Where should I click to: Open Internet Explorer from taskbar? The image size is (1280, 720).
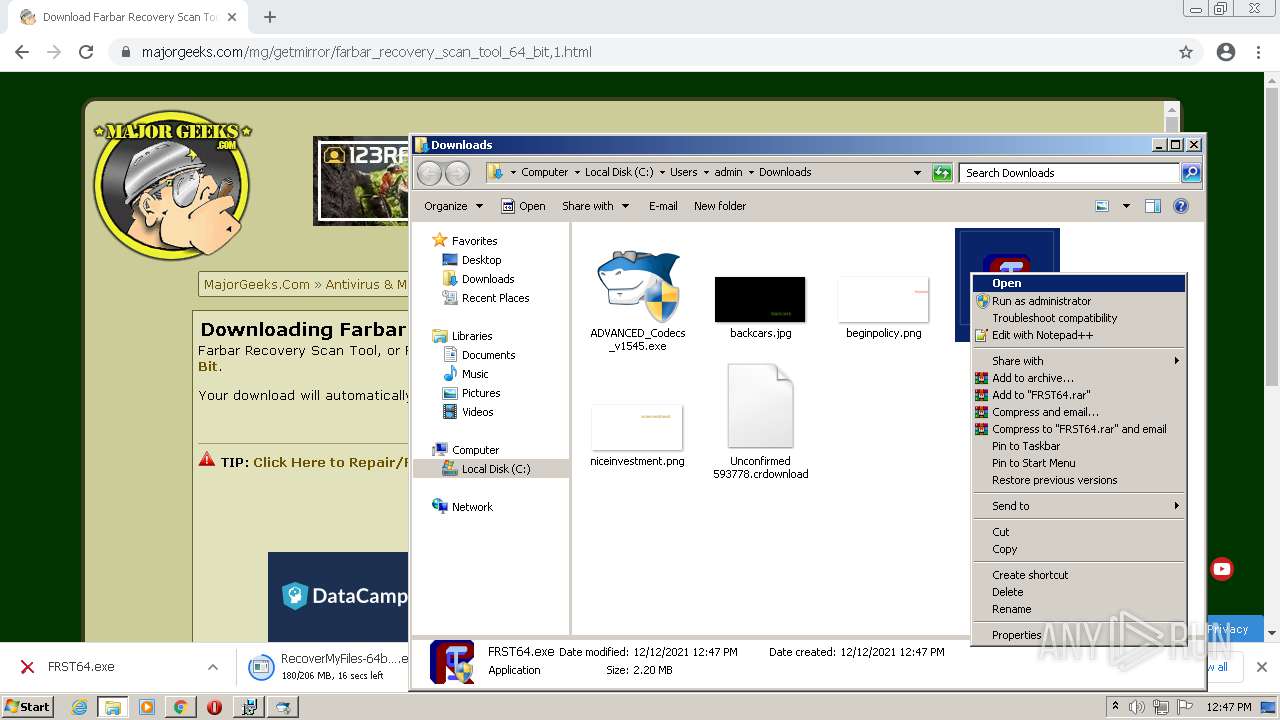click(x=79, y=707)
